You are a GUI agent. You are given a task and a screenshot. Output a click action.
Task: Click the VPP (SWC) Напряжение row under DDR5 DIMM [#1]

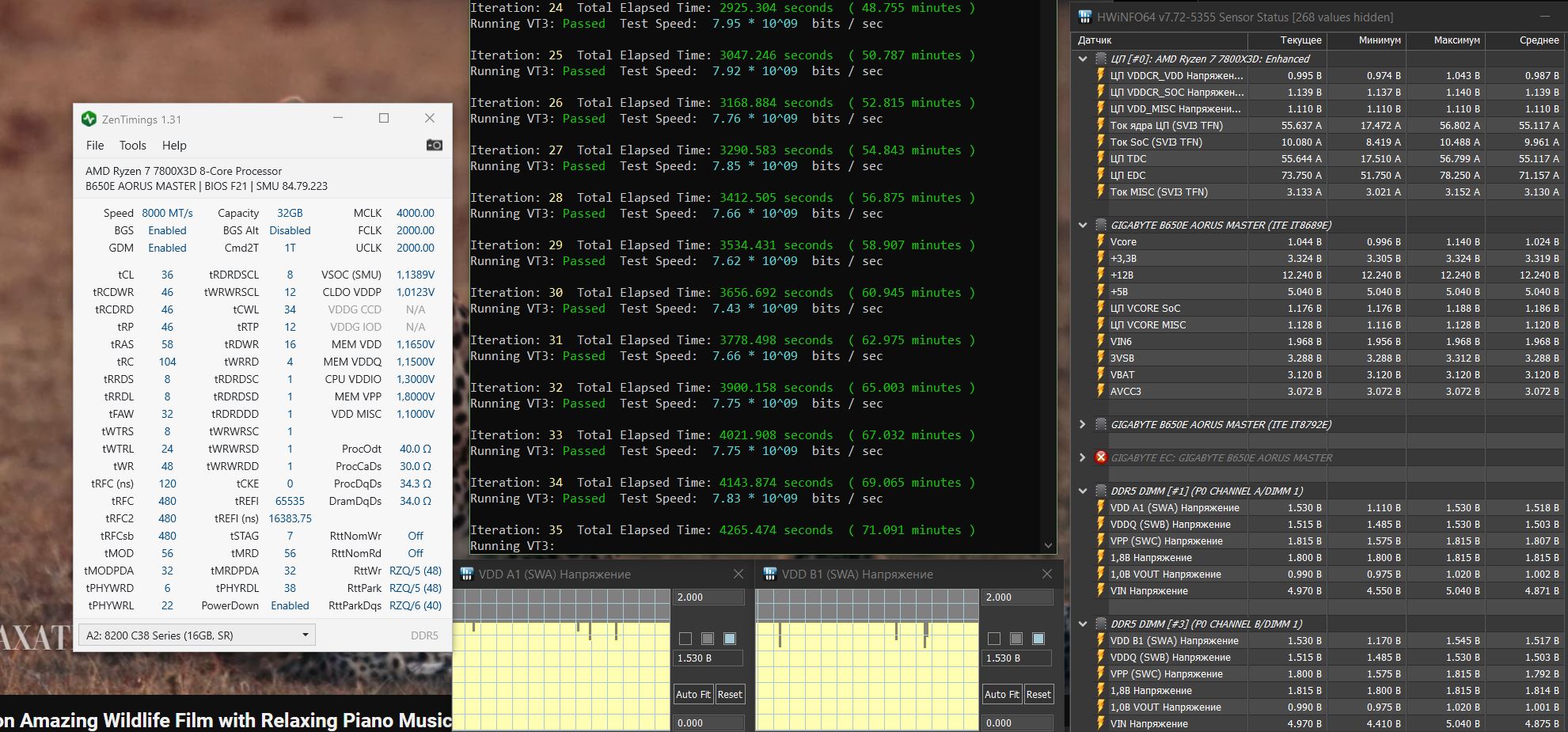coord(1320,540)
